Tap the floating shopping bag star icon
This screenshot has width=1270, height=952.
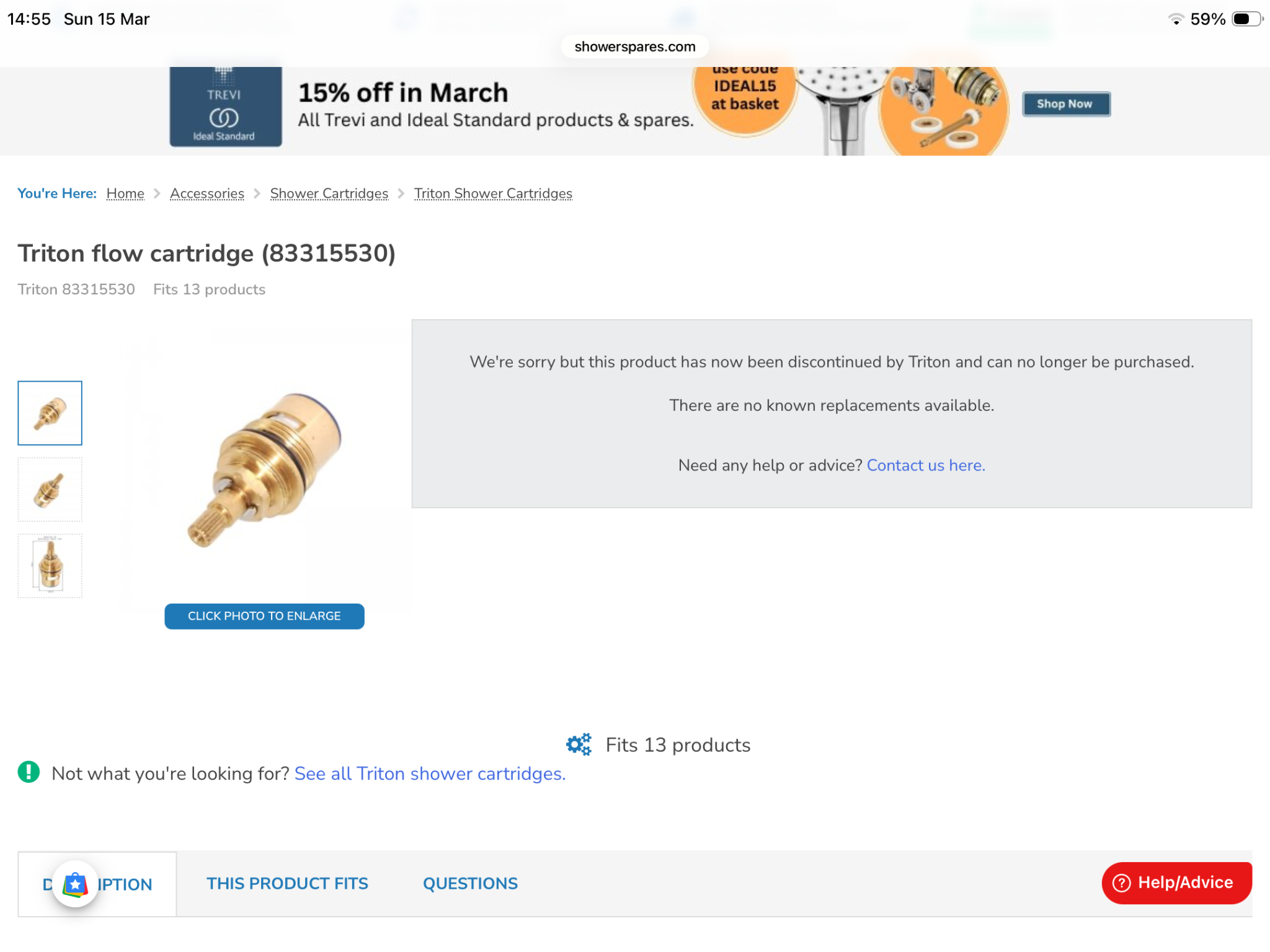coord(75,884)
